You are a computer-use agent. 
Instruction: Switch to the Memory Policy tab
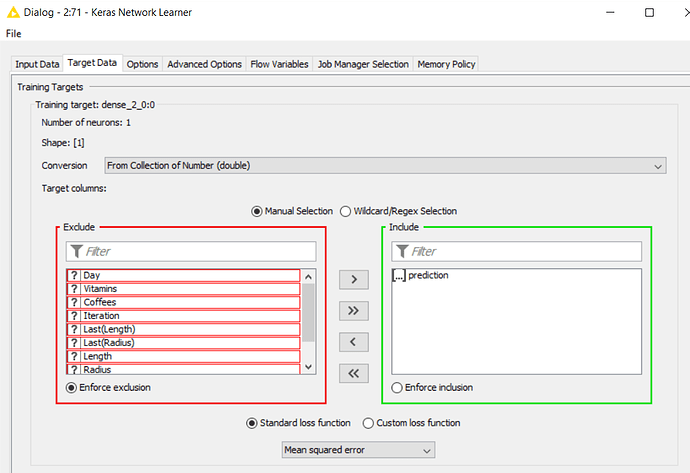pos(446,64)
